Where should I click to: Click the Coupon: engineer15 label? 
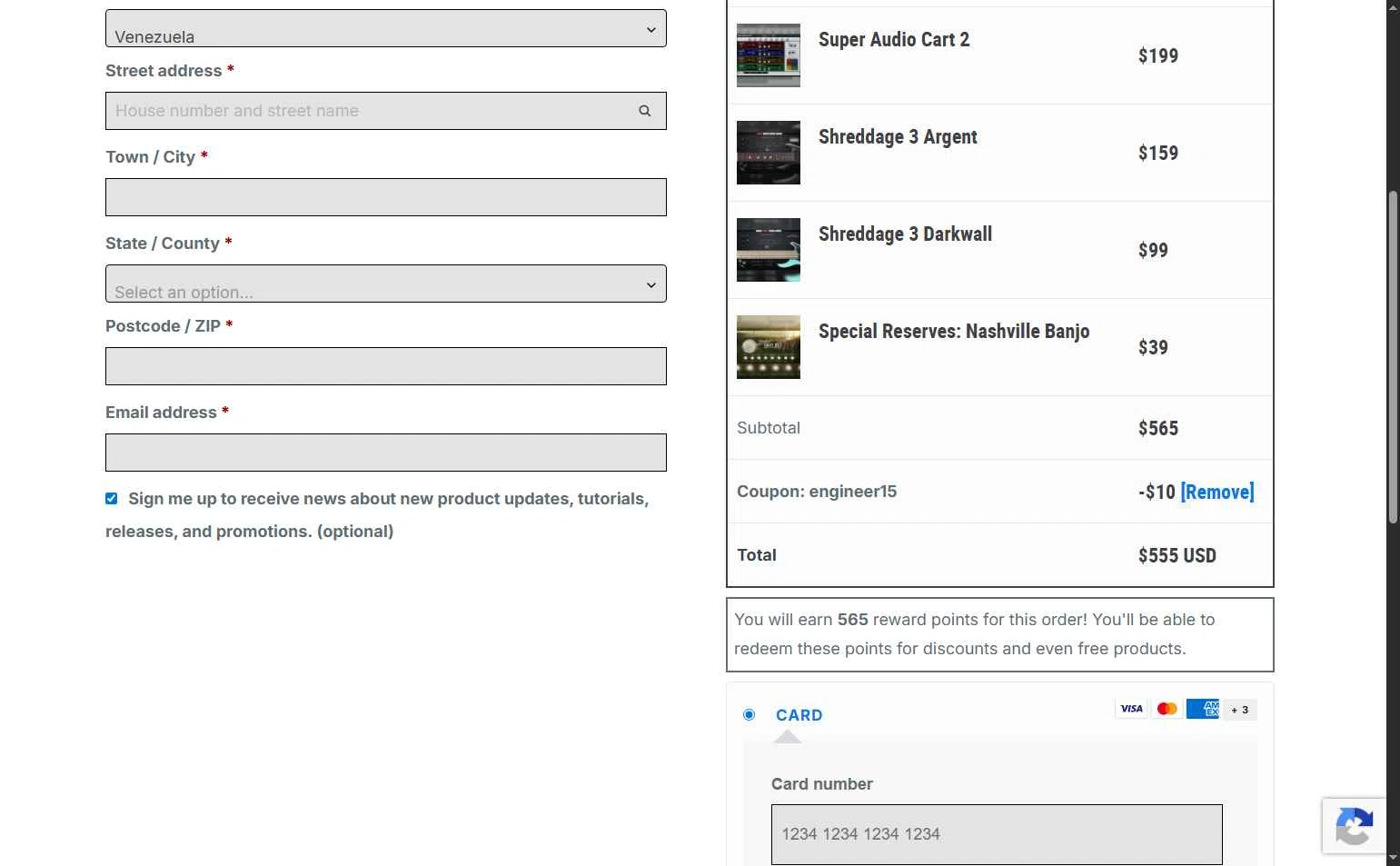(817, 492)
